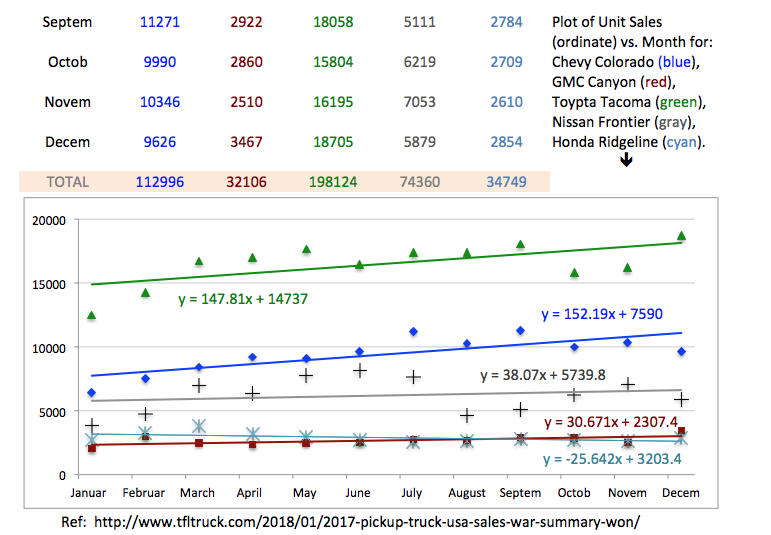Click the green Tacoma trendline

tap(386, 264)
